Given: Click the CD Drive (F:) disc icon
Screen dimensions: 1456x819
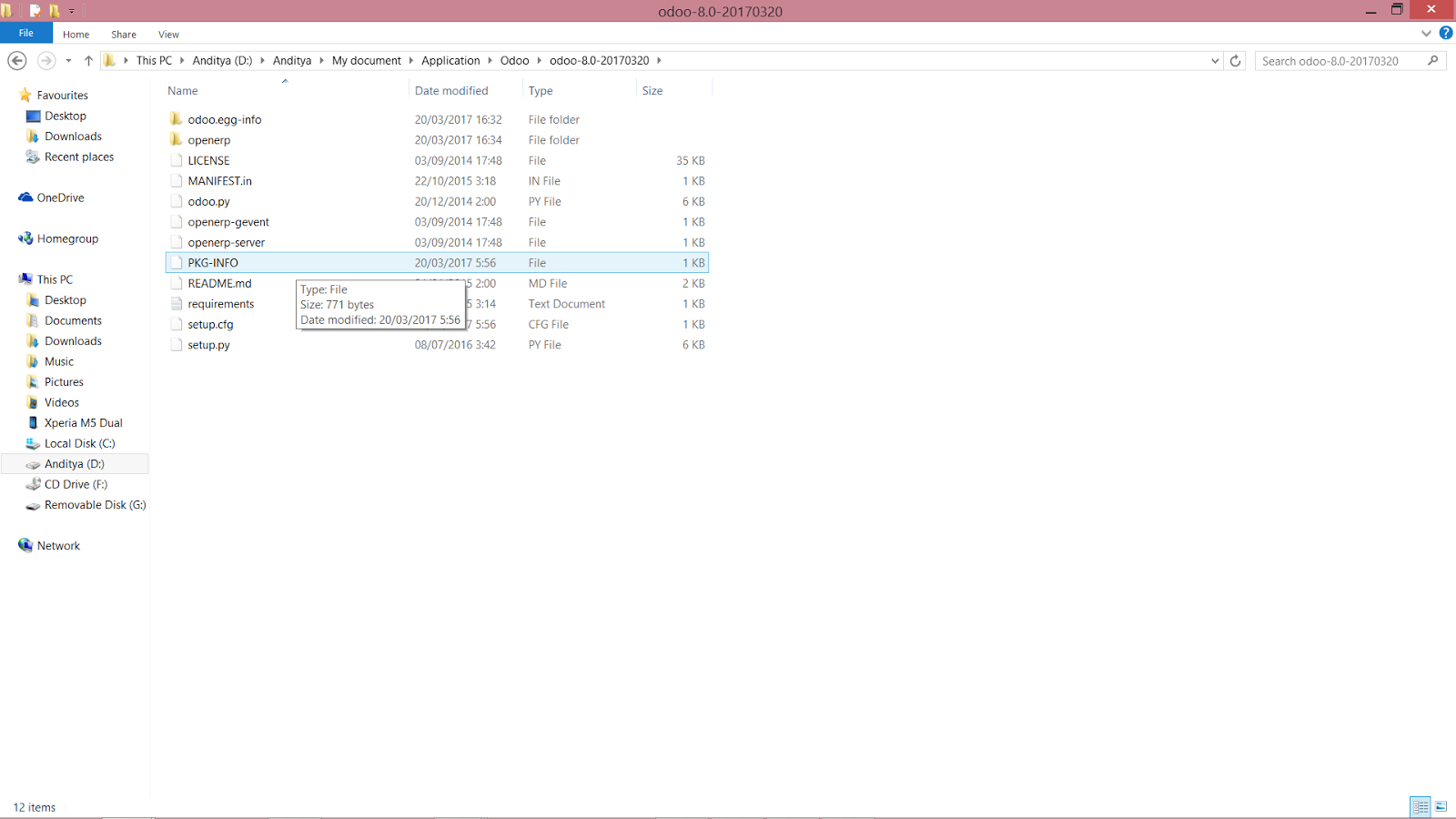Looking at the screenshot, I should [x=33, y=484].
